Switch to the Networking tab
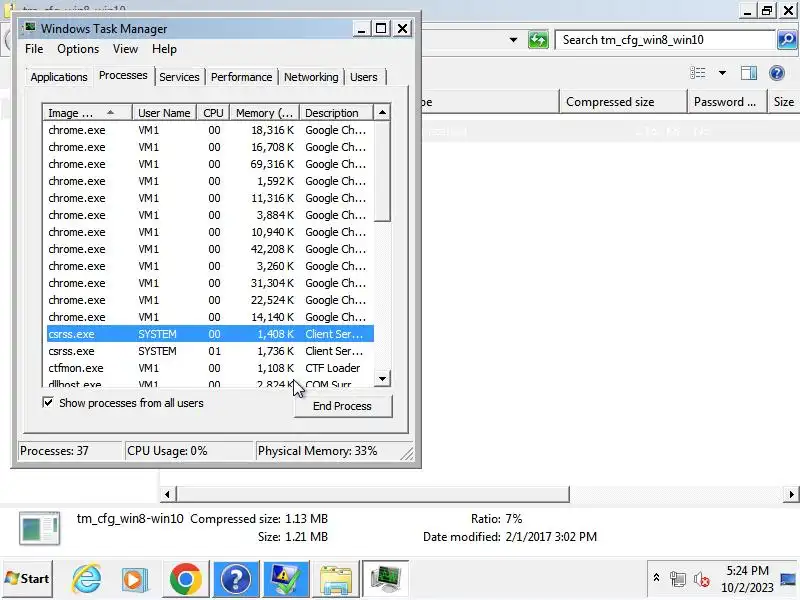 [311, 77]
